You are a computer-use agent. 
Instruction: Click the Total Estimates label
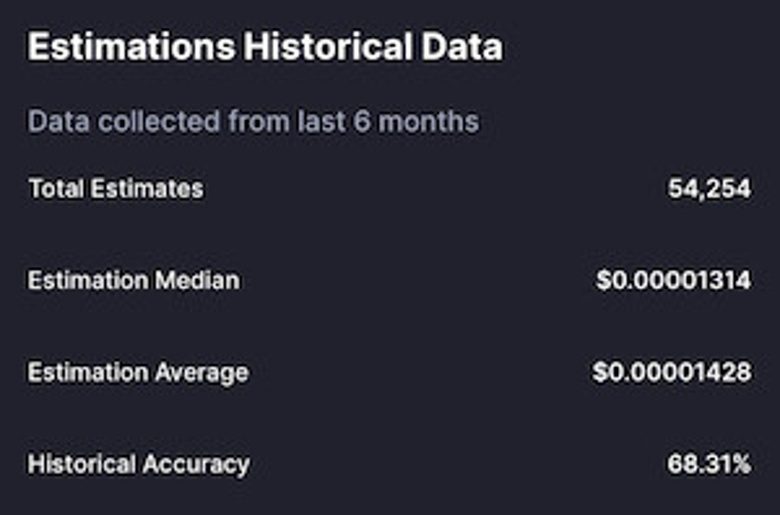tap(116, 188)
